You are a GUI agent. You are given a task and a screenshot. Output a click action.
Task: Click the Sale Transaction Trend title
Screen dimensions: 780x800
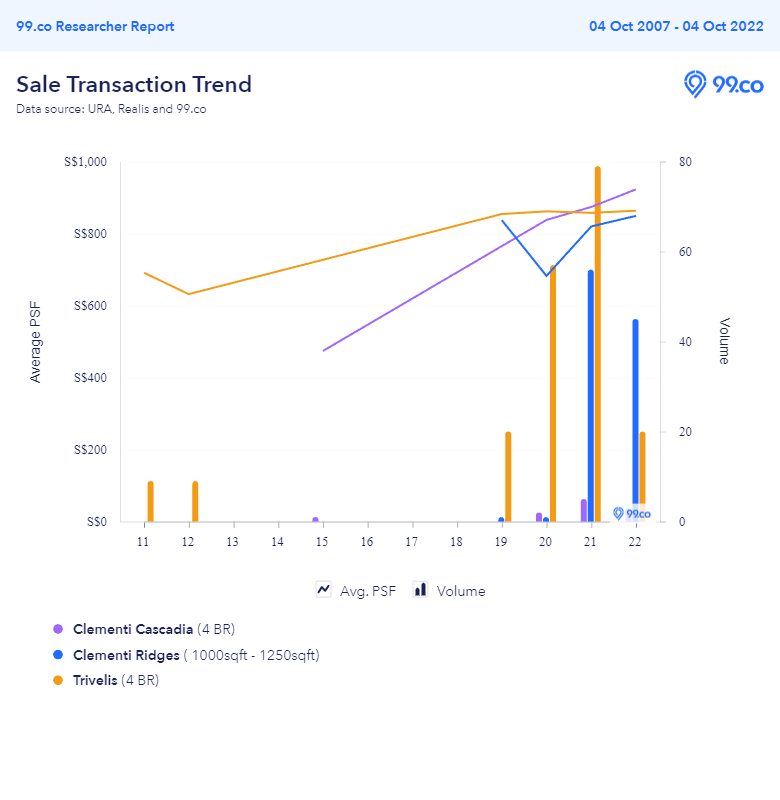134,85
